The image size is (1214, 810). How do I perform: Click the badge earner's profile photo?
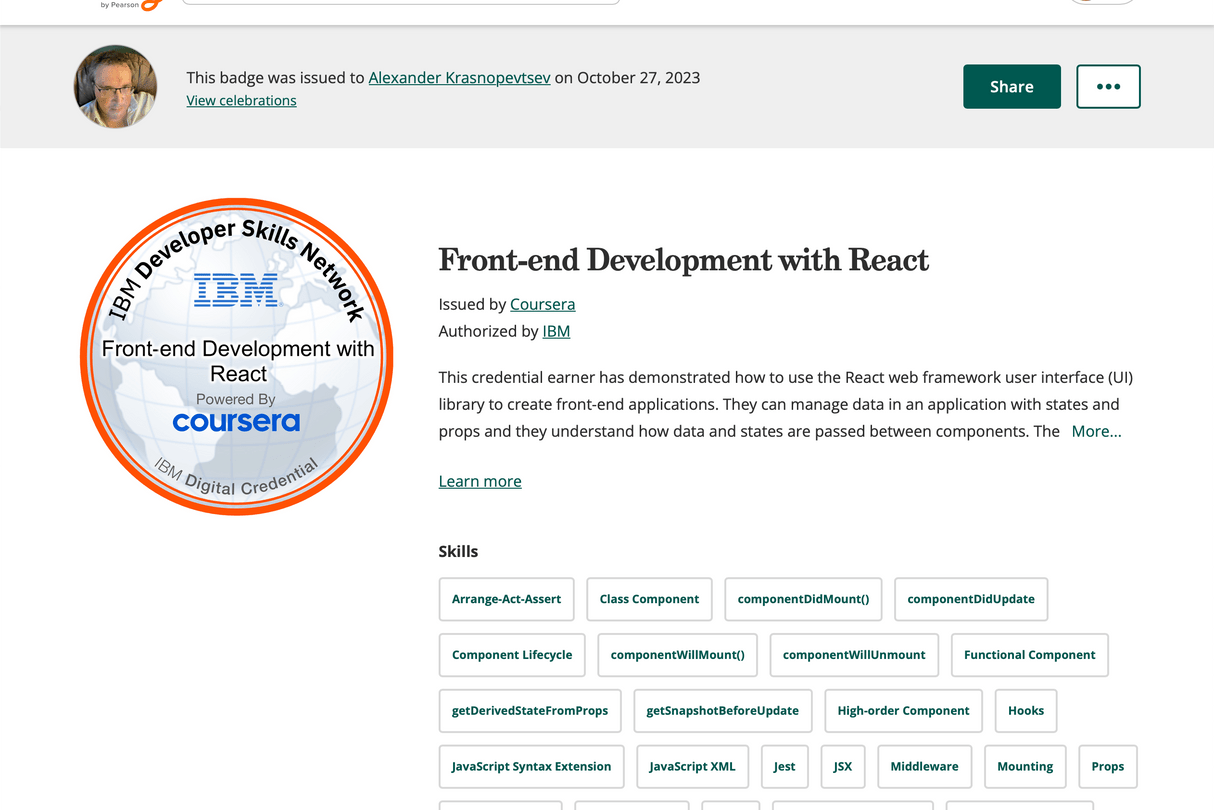115,87
